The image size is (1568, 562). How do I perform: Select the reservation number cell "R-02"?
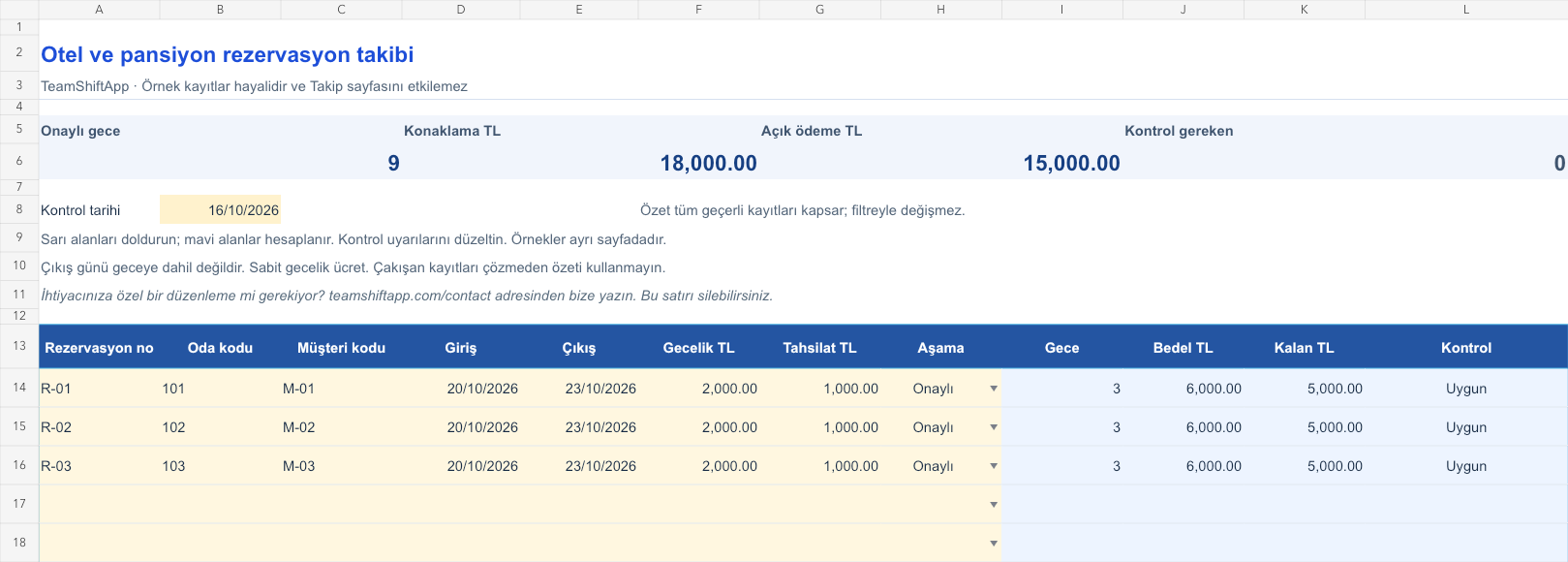coord(99,427)
